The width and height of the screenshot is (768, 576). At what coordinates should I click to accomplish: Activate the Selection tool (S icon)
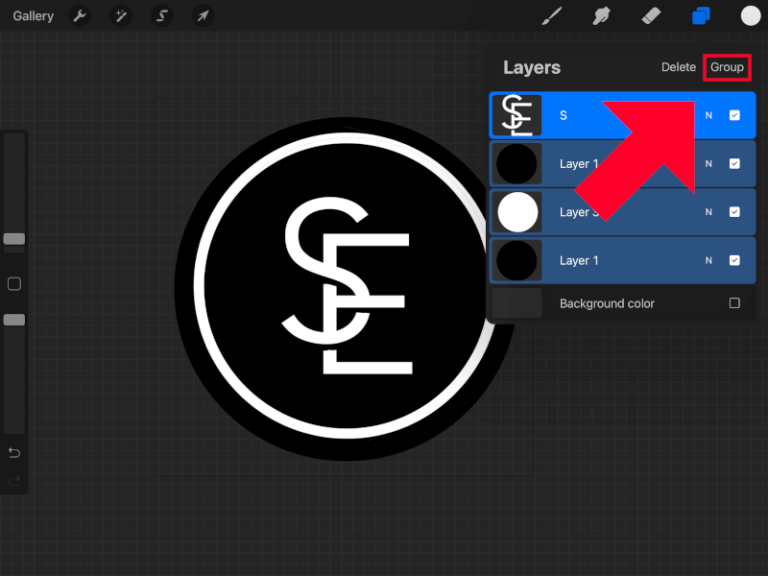pos(161,16)
